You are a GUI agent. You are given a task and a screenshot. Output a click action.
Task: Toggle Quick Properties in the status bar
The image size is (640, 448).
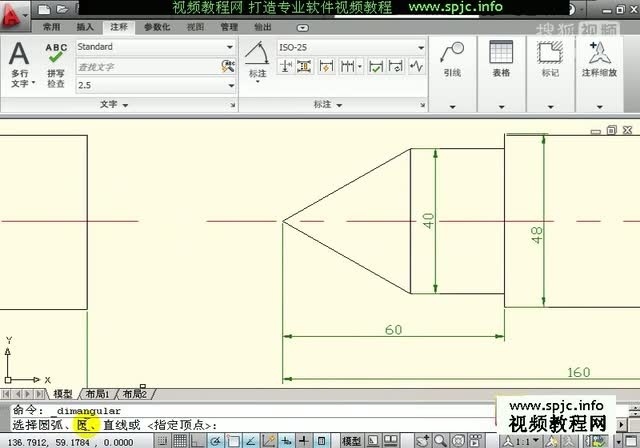coord(322,441)
